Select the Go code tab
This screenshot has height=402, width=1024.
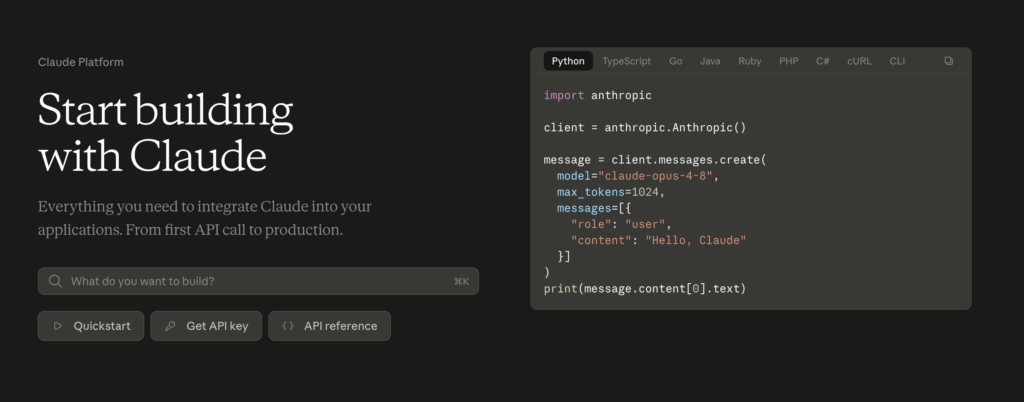[x=675, y=61]
